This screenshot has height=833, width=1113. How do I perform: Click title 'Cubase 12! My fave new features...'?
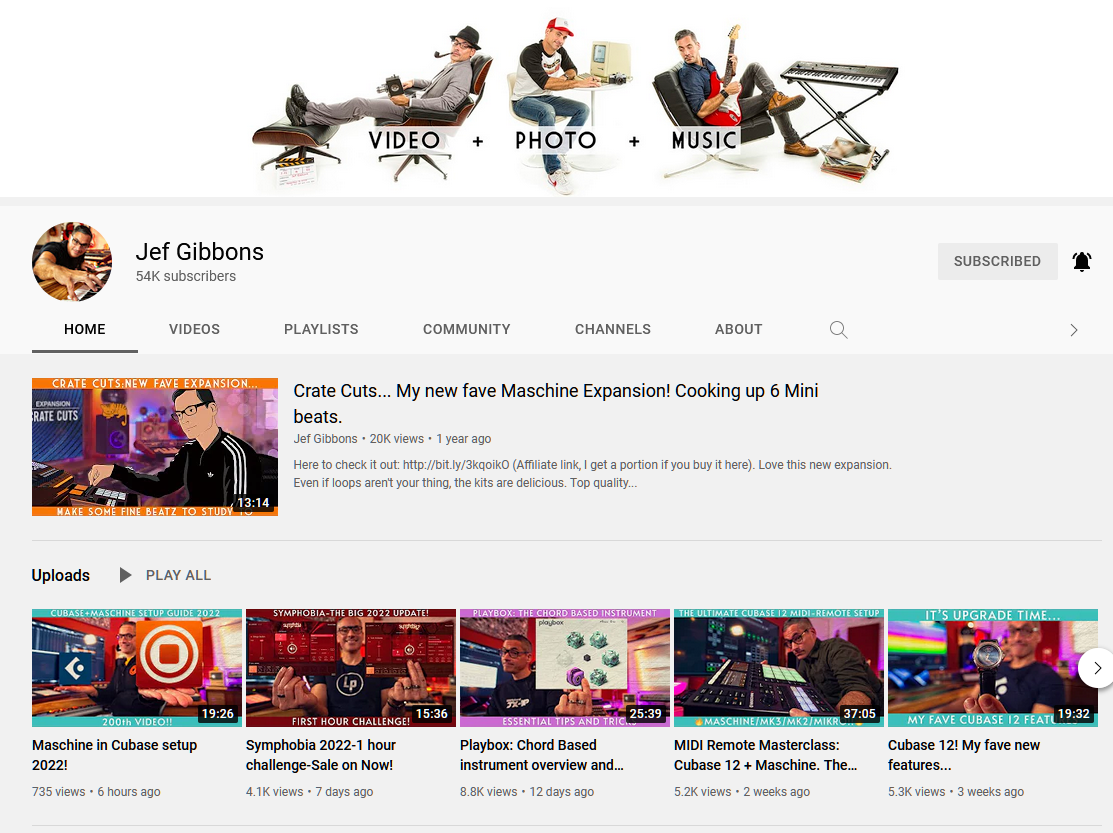click(x=964, y=755)
